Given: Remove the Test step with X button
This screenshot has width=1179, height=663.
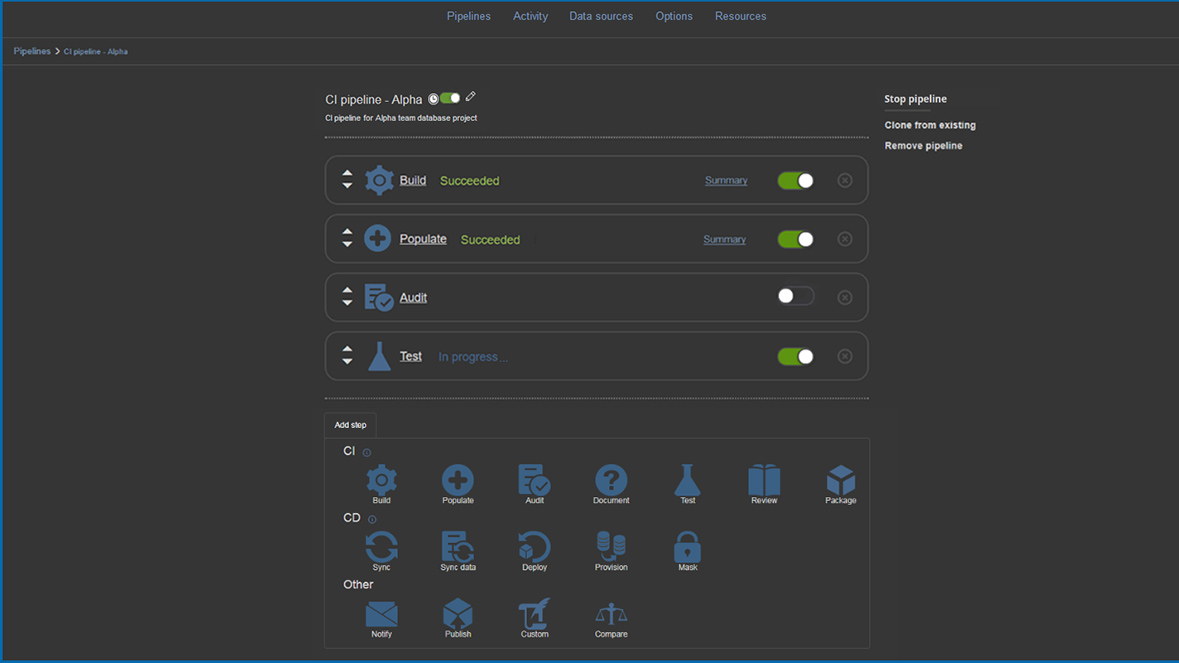Looking at the screenshot, I should click(845, 357).
